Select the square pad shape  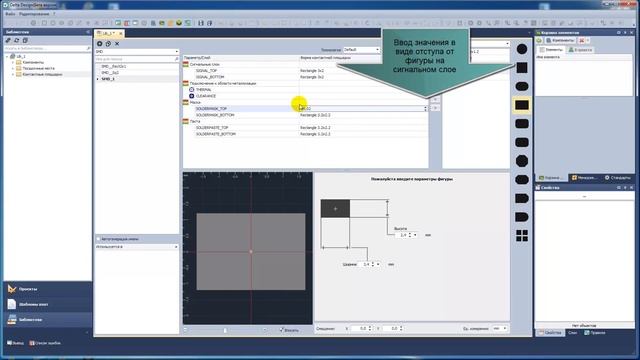tap(522, 68)
